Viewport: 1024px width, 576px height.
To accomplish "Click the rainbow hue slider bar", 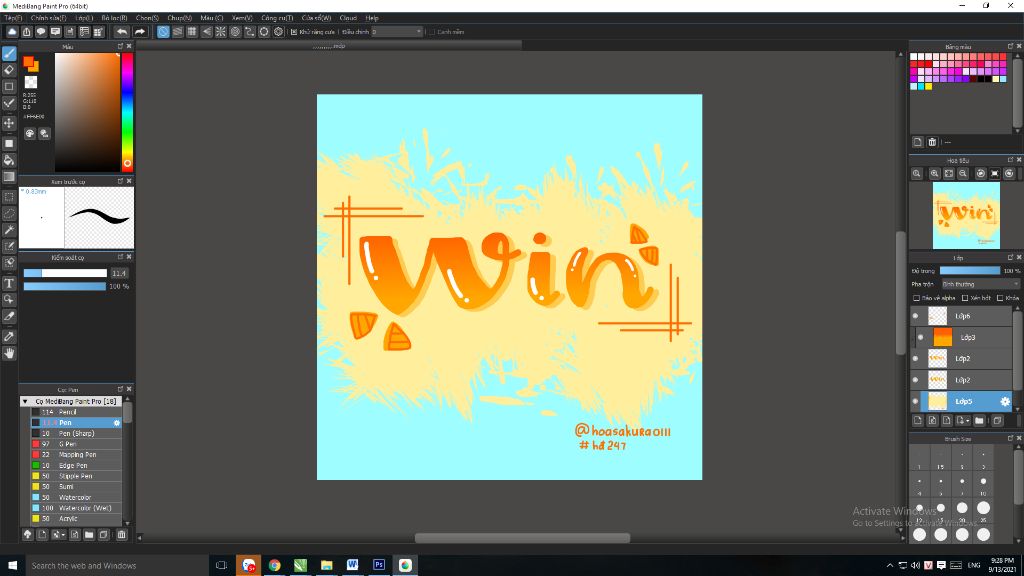I will click(127, 112).
